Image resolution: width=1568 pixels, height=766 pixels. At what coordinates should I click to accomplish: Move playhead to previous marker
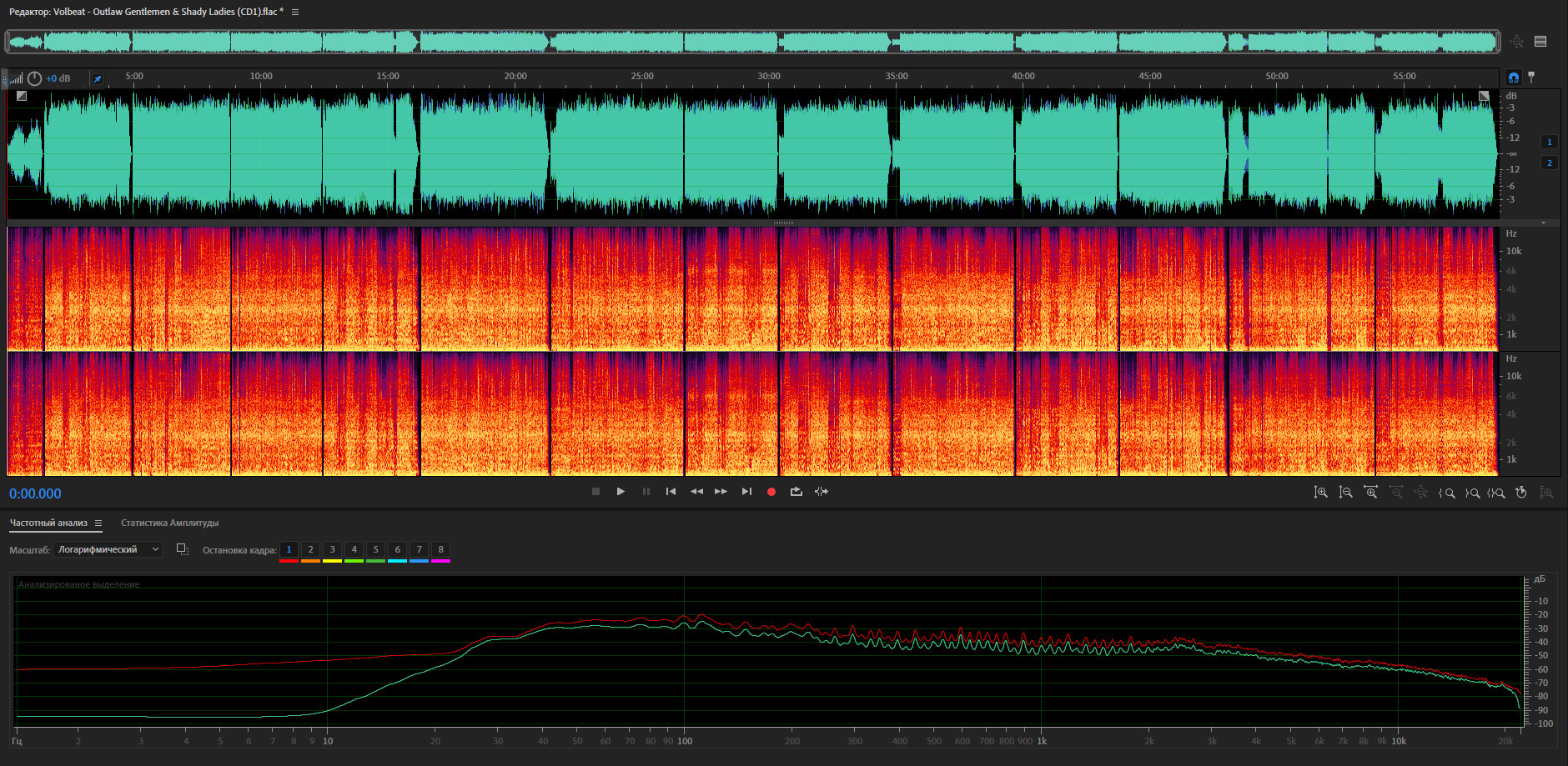tap(671, 492)
